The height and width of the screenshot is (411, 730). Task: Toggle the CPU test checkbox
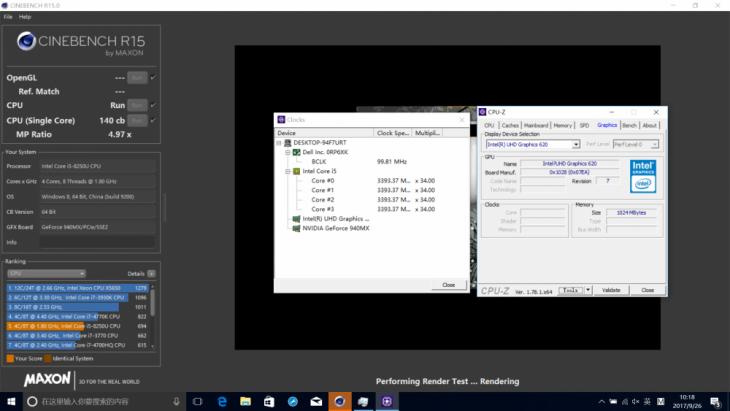153,105
